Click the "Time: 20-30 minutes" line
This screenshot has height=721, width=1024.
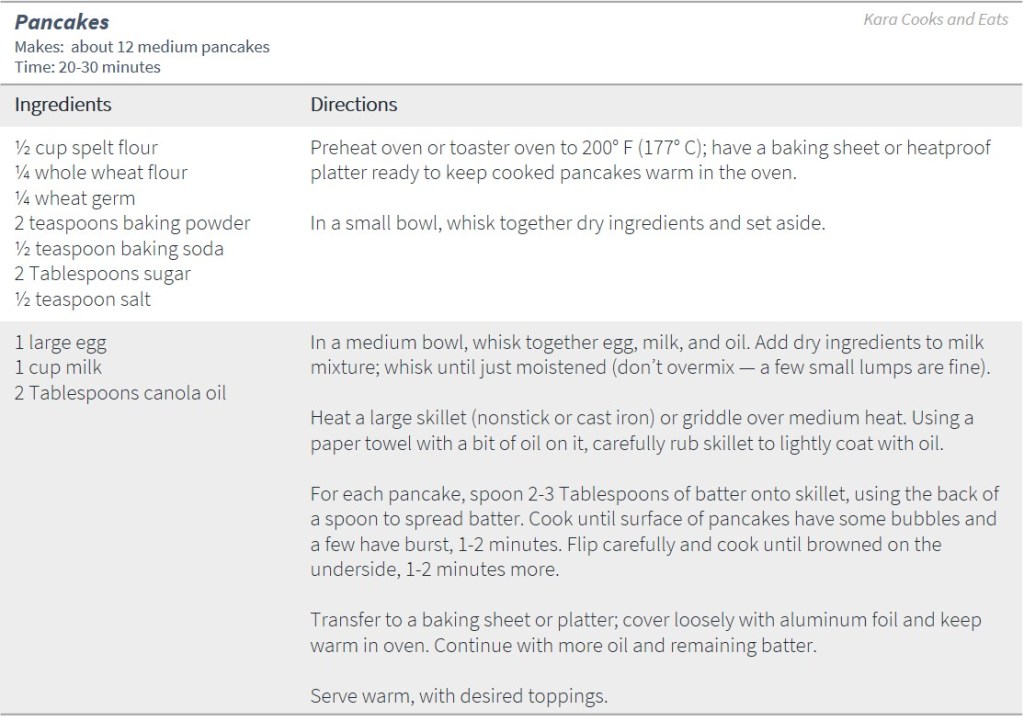[x=88, y=67]
